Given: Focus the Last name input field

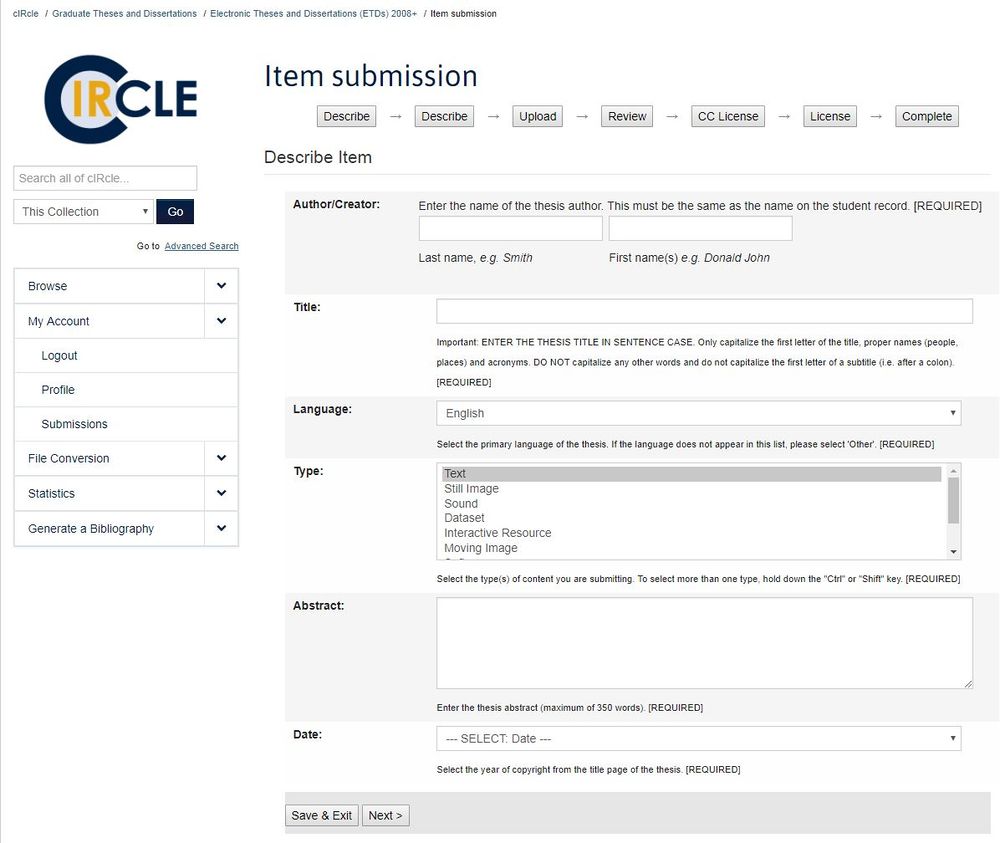Looking at the screenshot, I should click(x=510, y=229).
